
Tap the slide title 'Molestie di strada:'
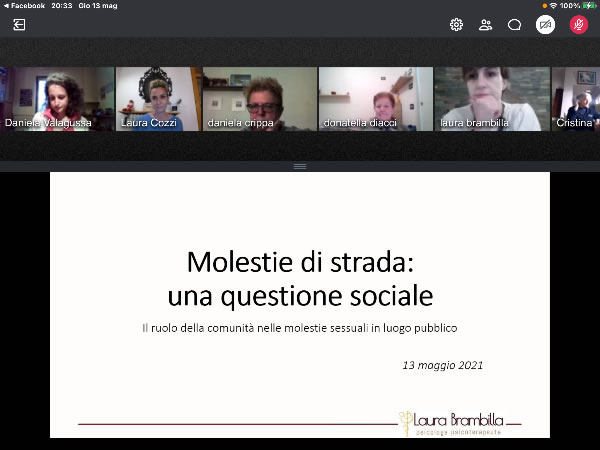[x=300, y=262]
